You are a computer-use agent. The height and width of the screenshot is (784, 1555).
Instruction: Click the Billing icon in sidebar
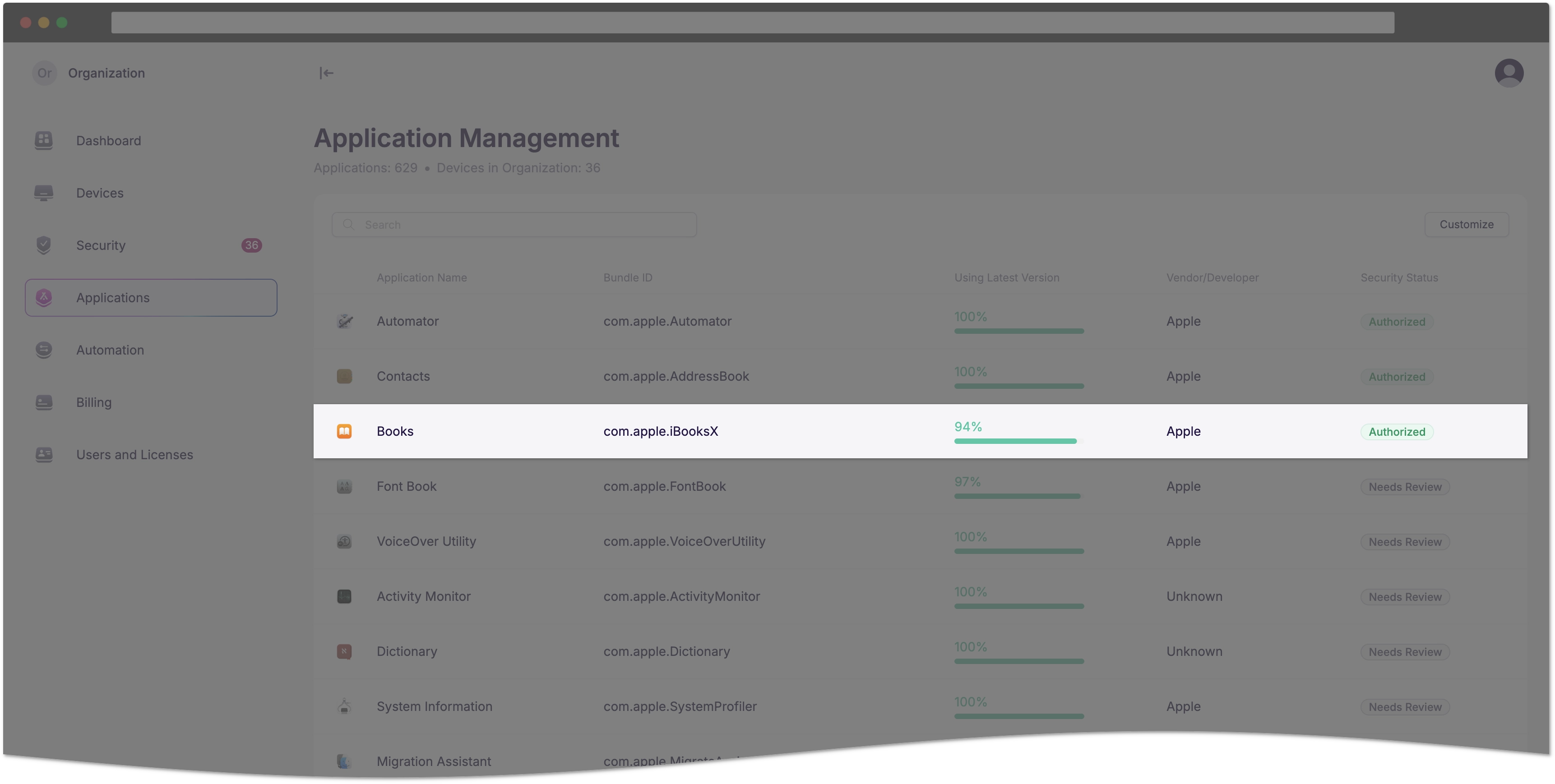[x=44, y=401]
